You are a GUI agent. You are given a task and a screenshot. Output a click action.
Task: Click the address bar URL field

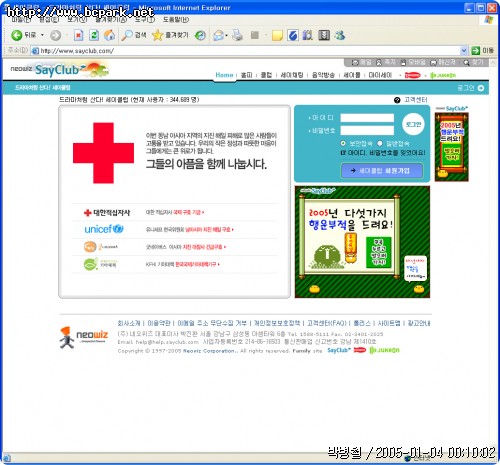pyautogui.click(x=250, y=51)
